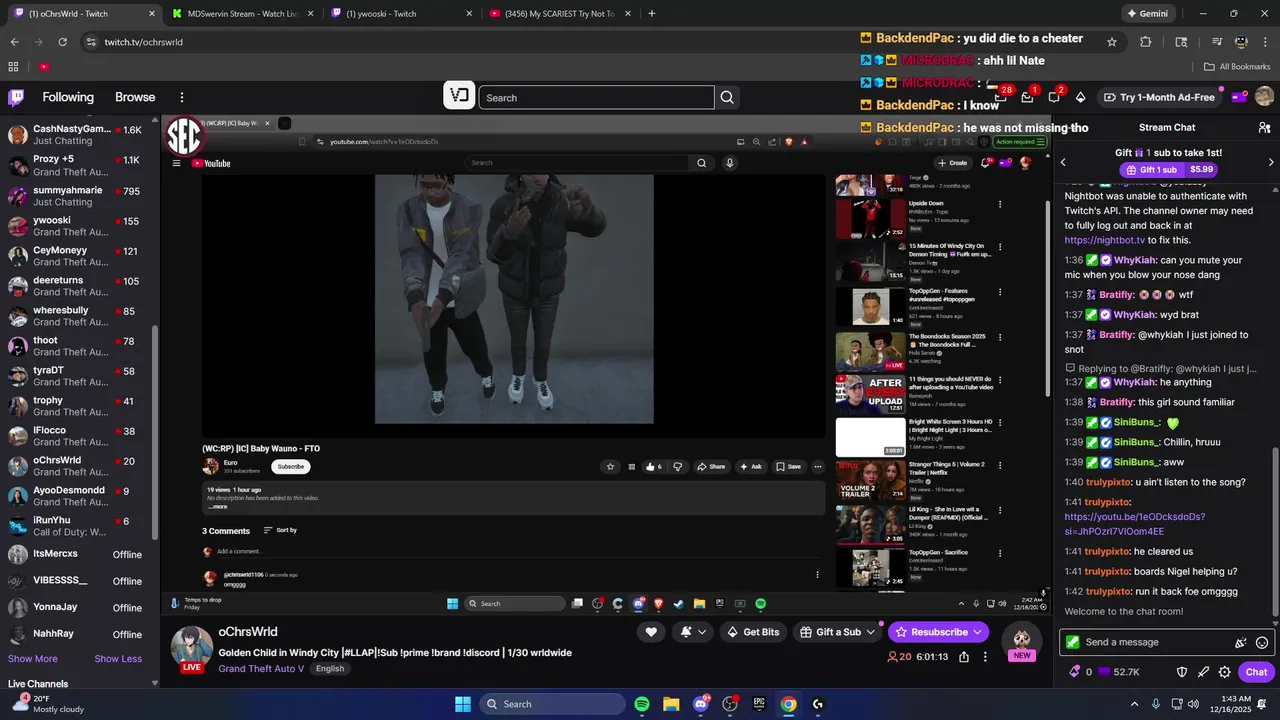This screenshot has height=720, width=1280.
Task: Reload the Twitch page
Action: (x=63, y=42)
